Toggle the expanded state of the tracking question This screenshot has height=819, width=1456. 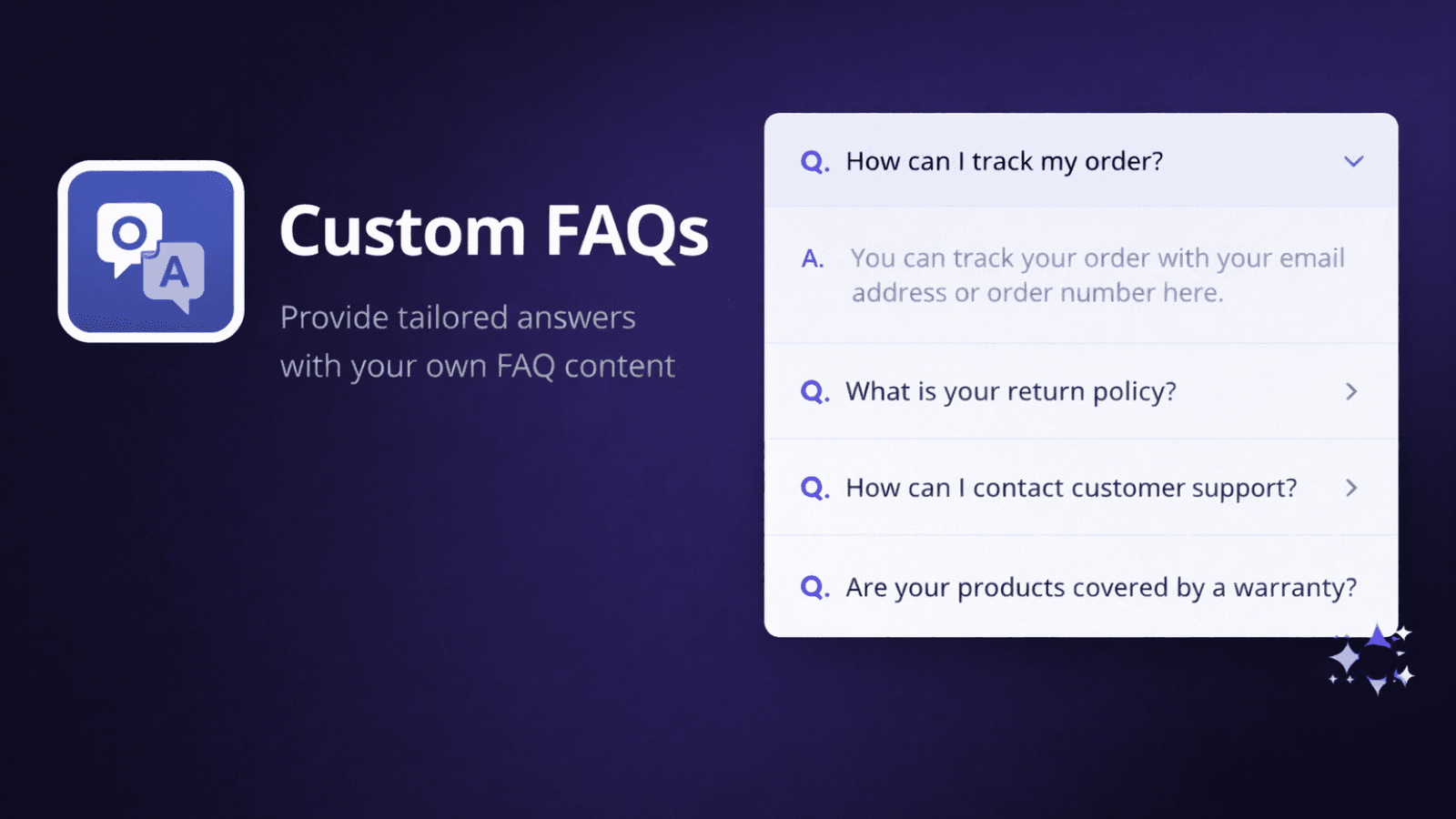pyautogui.click(x=1354, y=161)
